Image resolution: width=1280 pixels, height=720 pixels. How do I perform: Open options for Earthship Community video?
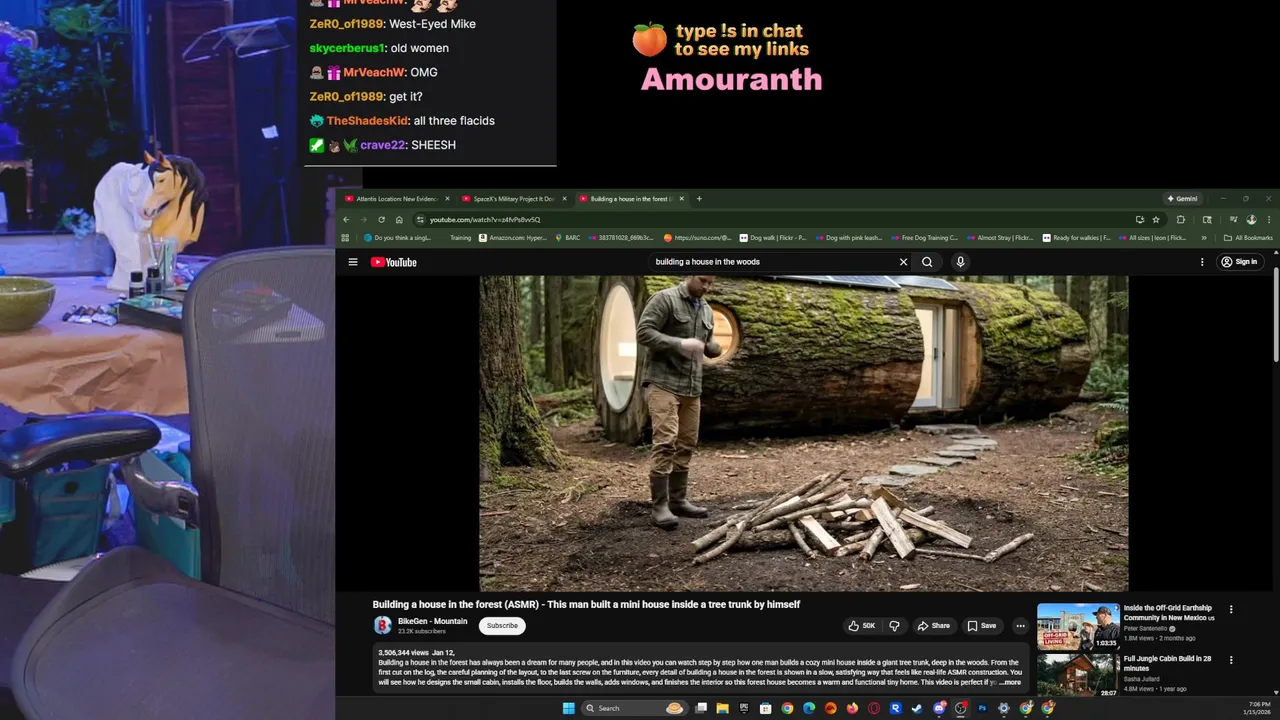tap(1231, 609)
